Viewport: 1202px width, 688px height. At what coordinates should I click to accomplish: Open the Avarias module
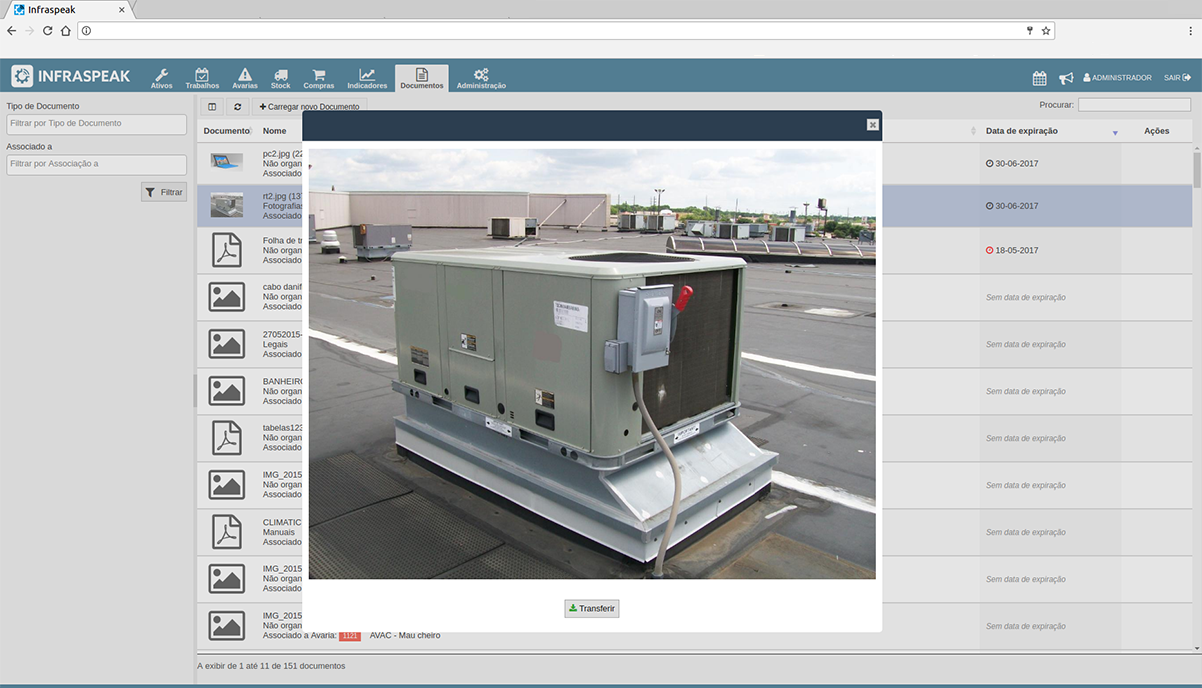click(x=245, y=78)
